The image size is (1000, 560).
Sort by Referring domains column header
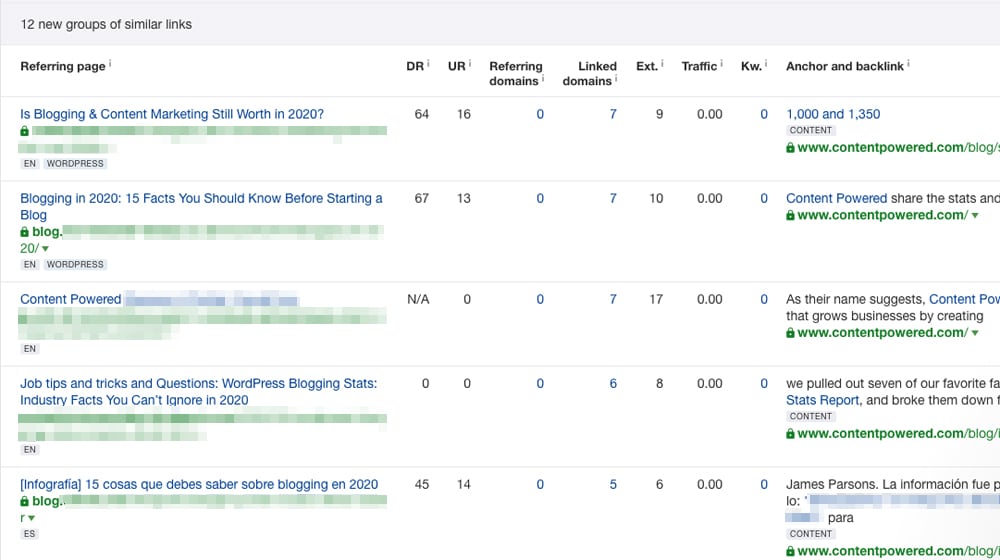tap(515, 73)
